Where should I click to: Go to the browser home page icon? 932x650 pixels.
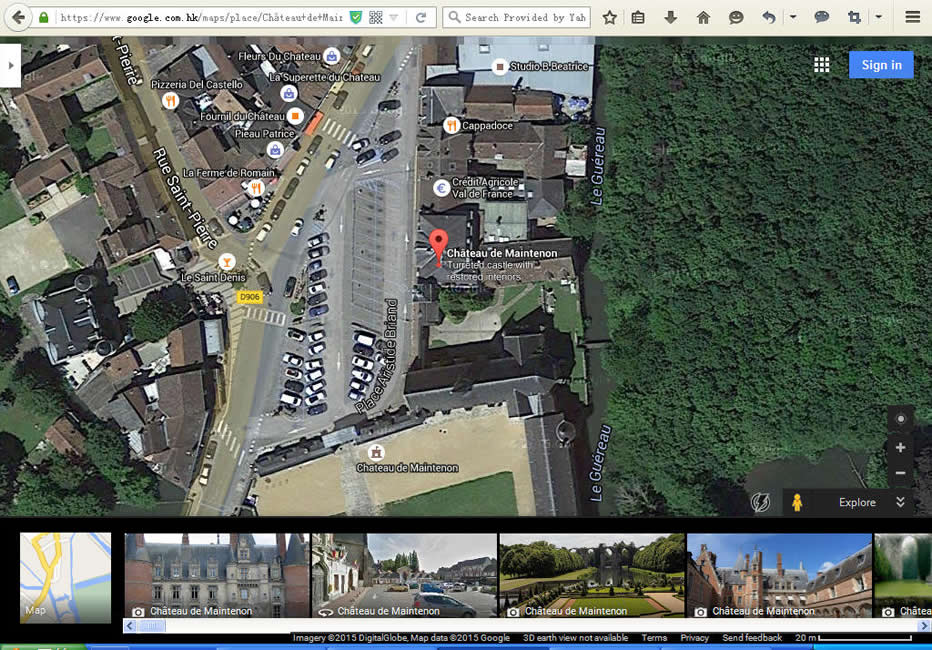pyautogui.click(x=703, y=18)
